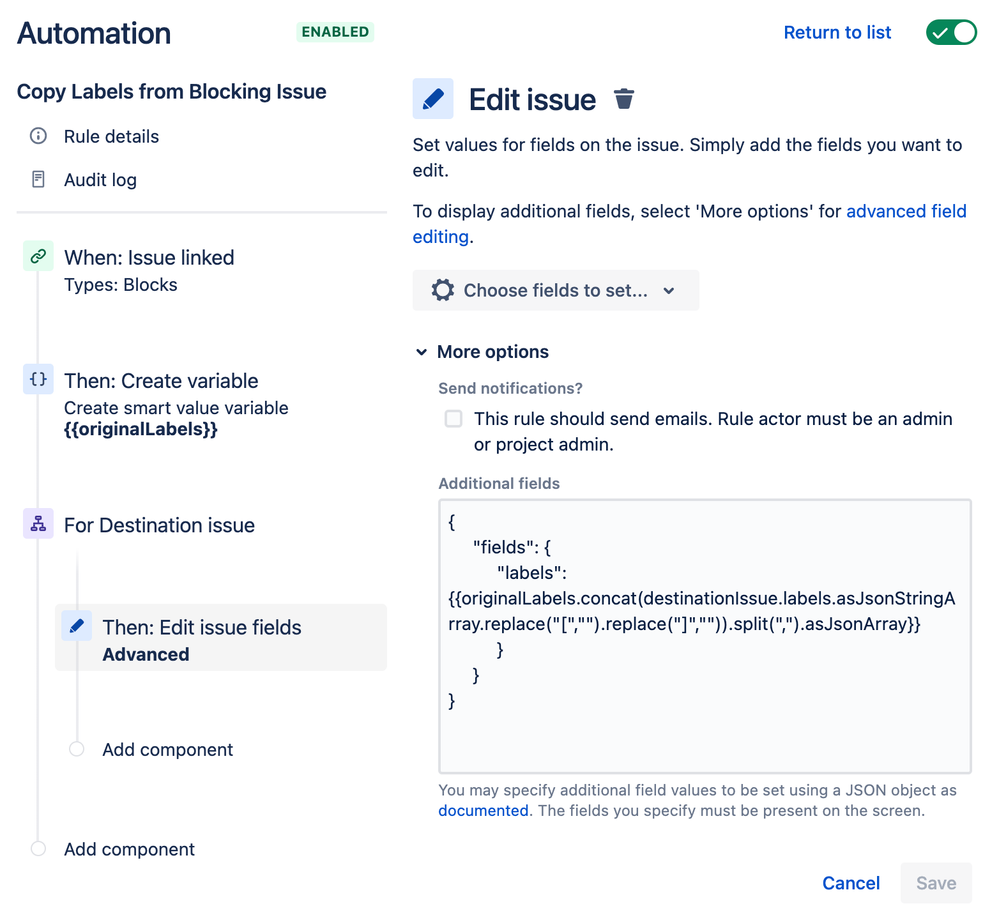Click the blue pencil icon next to Edit issue heading

pos(433,99)
